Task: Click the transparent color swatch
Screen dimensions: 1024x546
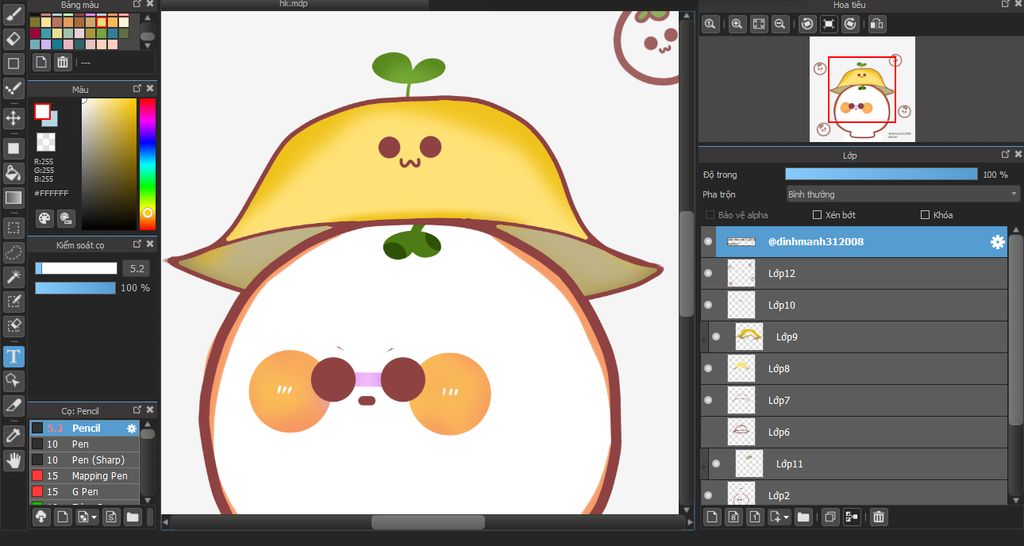Action: click(x=46, y=142)
